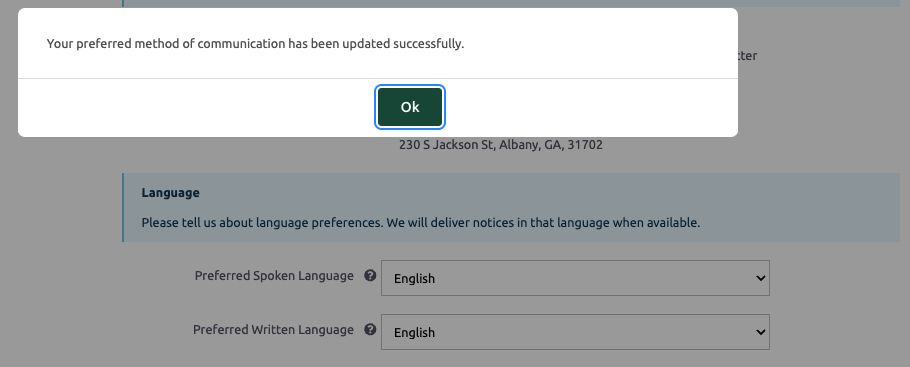The height and width of the screenshot is (367, 910).
Task: Click the blue left border of Language section
Action: click(x=123, y=207)
